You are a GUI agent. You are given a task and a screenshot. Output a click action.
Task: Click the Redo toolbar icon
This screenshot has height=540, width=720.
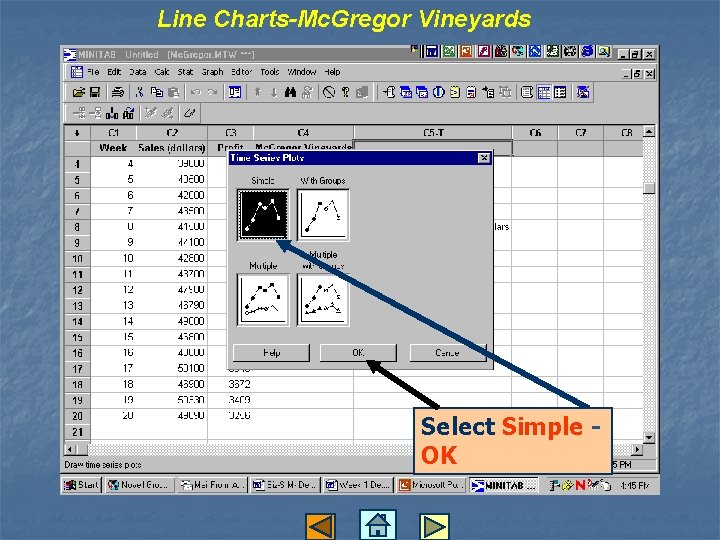[x=212, y=92]
